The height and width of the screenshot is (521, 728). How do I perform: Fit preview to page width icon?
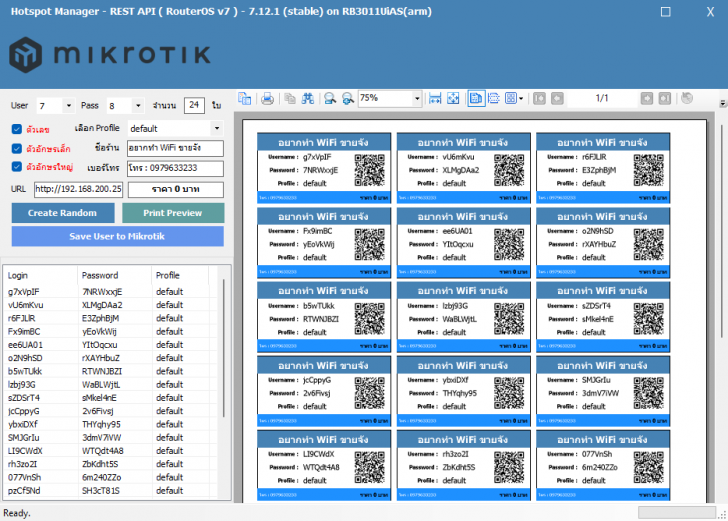pos(435,98)
